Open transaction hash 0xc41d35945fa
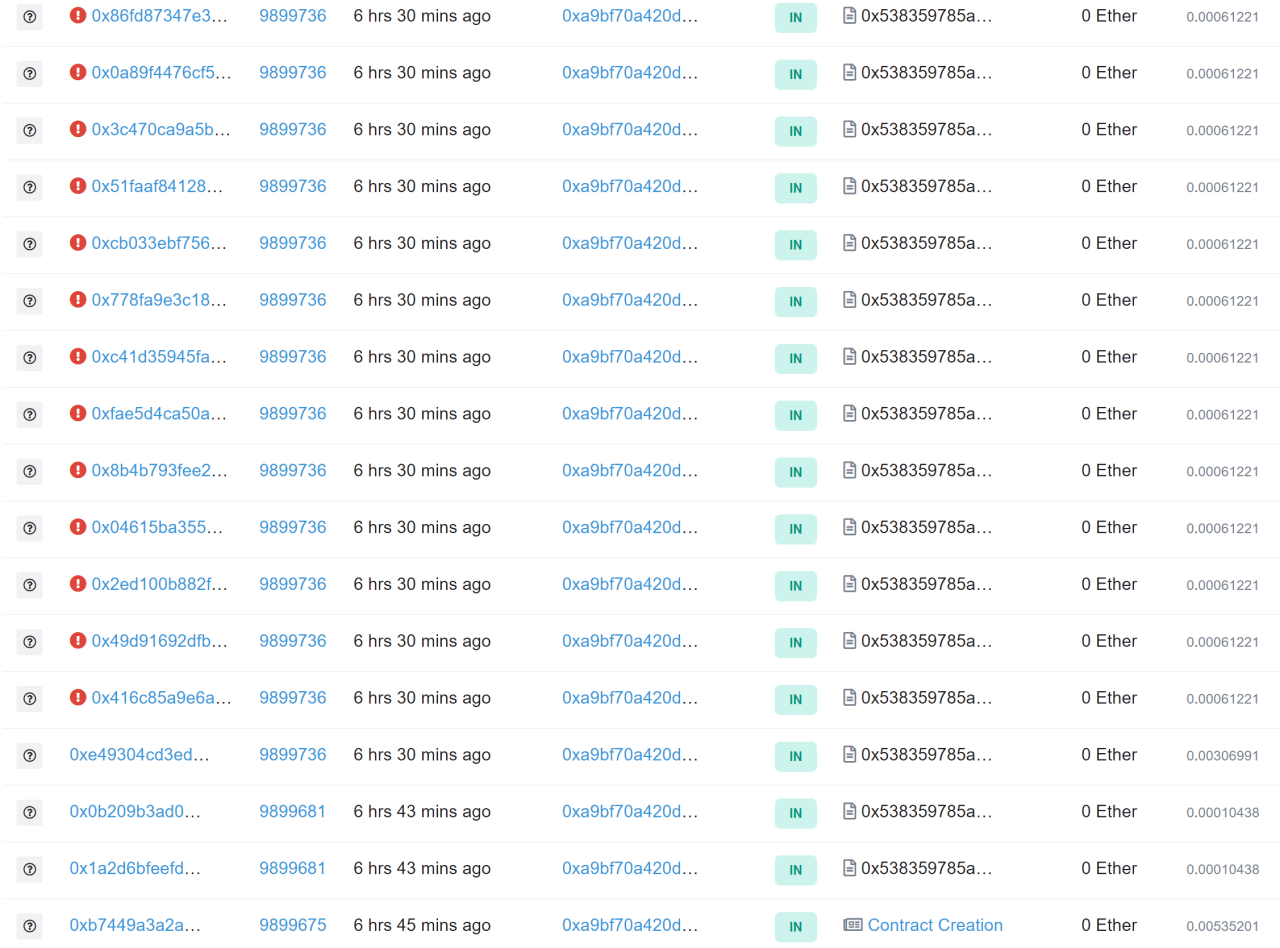 pyautogui.click(x=159, y=357)
